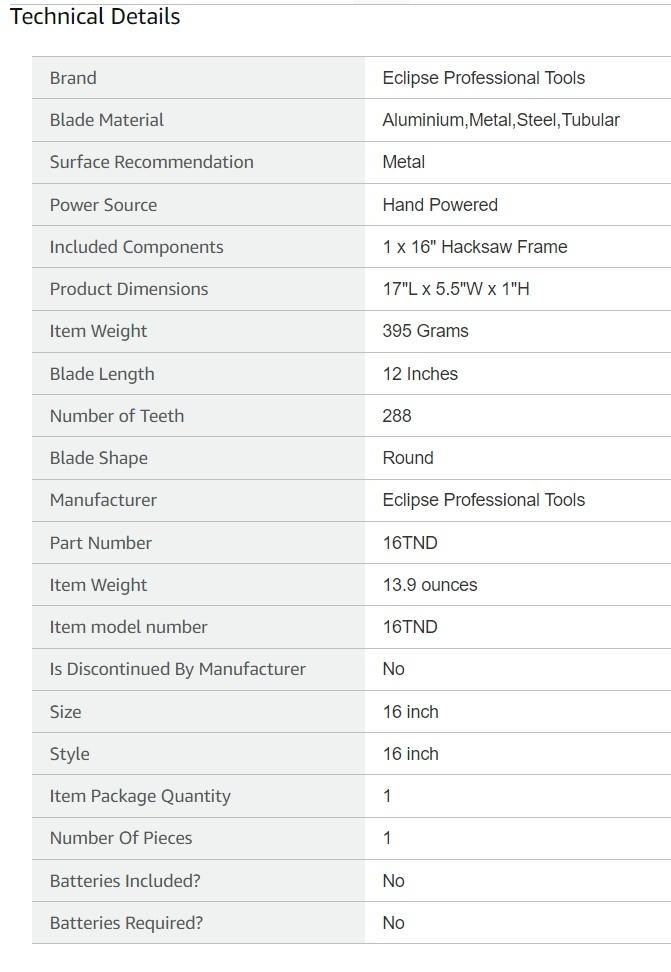Click the 395 Grams weight value
This screenshot has width=671, height=972.
425,331
